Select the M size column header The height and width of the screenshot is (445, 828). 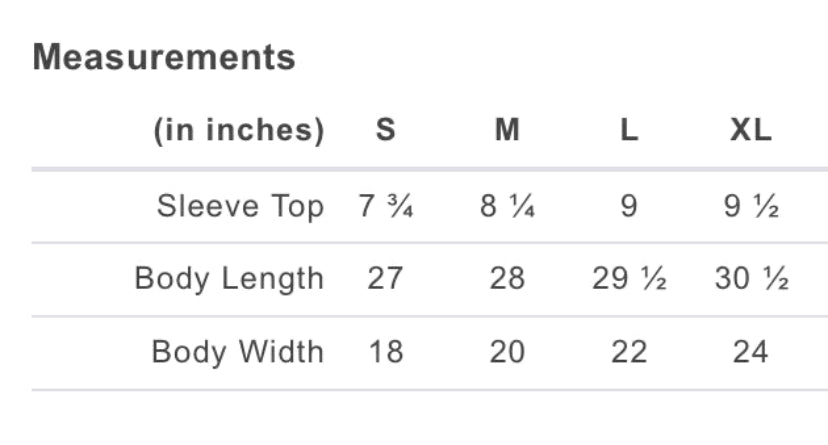coord(508,131)
